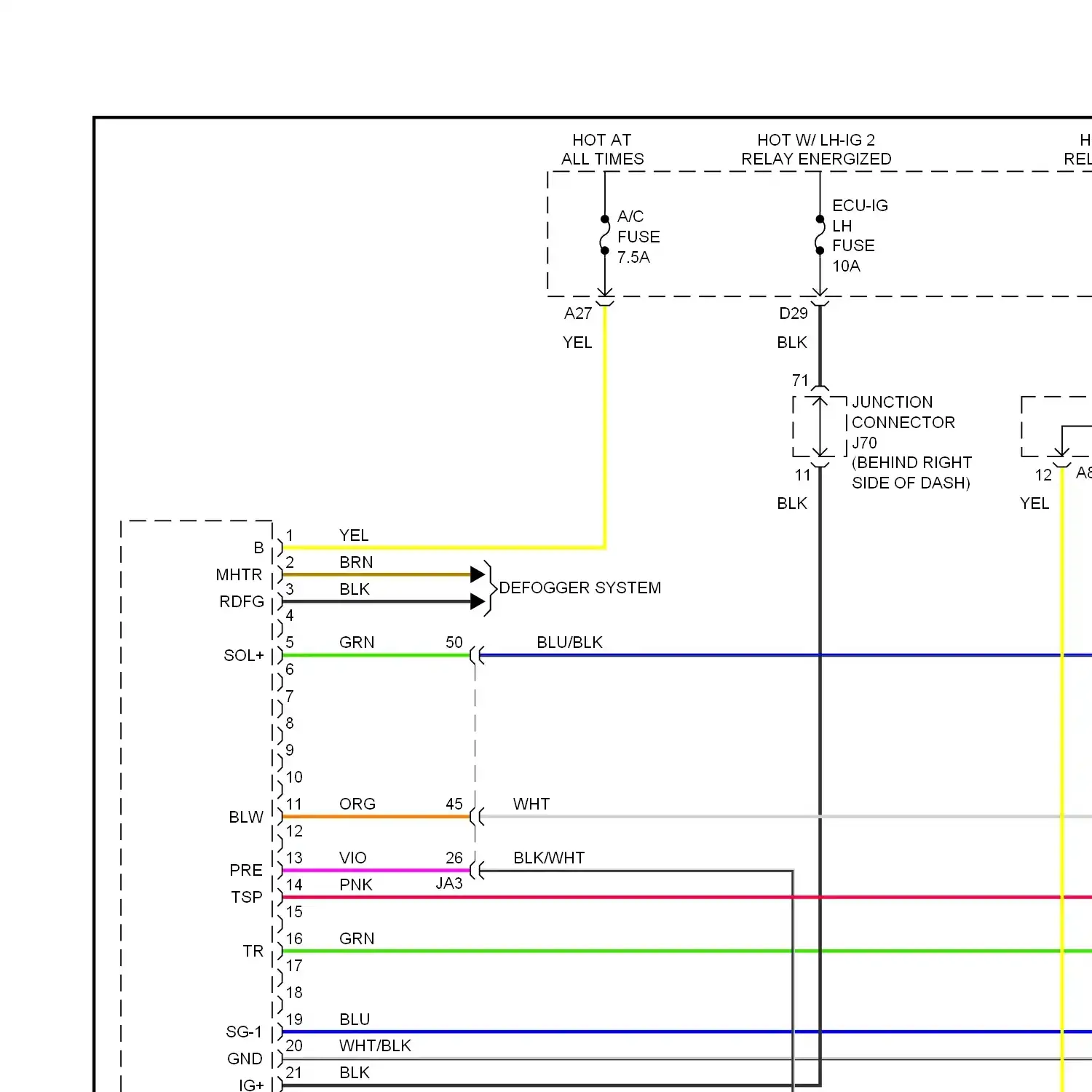Click the BRN wire arrowhead toward defogger

click(x=478, y=574)
